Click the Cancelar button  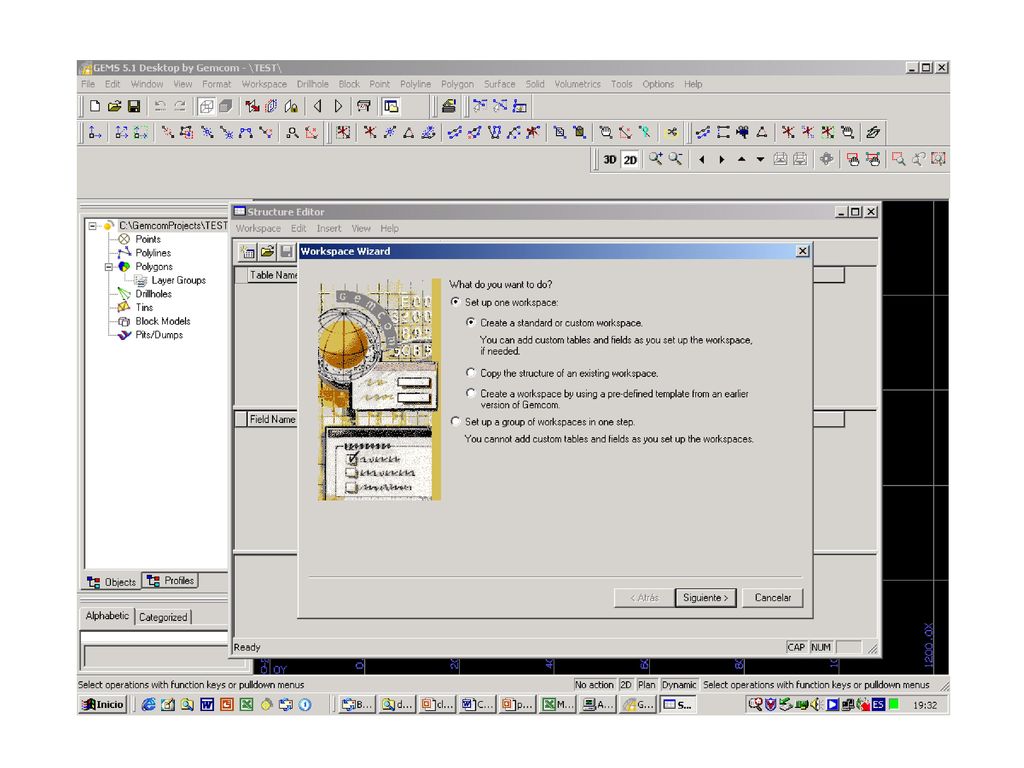click(x=773, y=598)
